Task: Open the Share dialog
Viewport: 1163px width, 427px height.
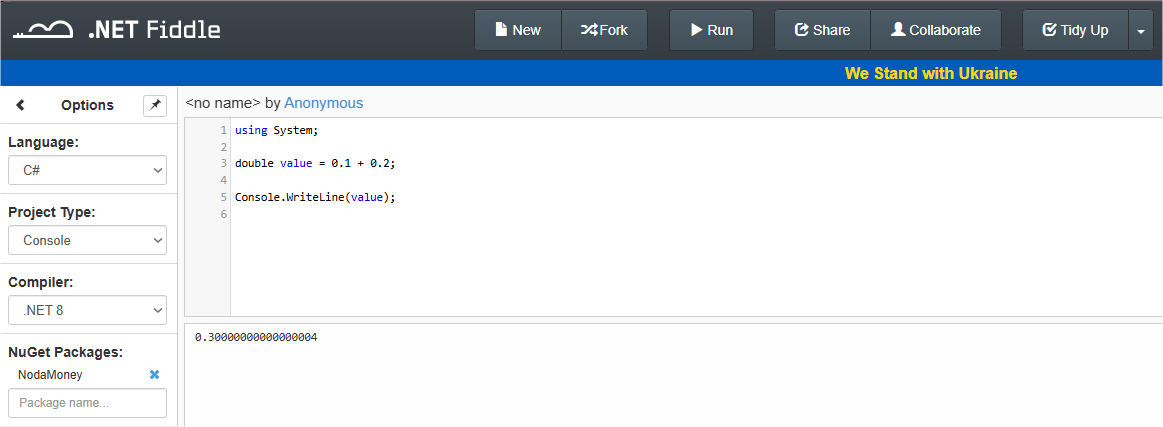Action: coord(823,30)
